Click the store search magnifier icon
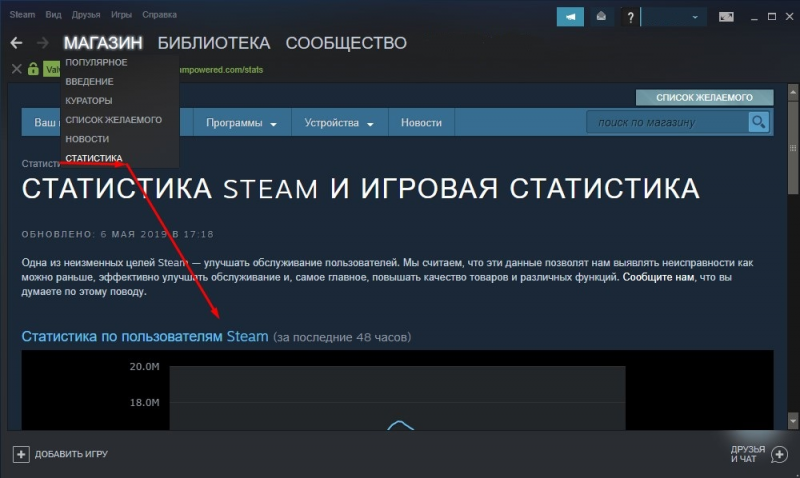The image size is (800, 478). click(759, 122)
